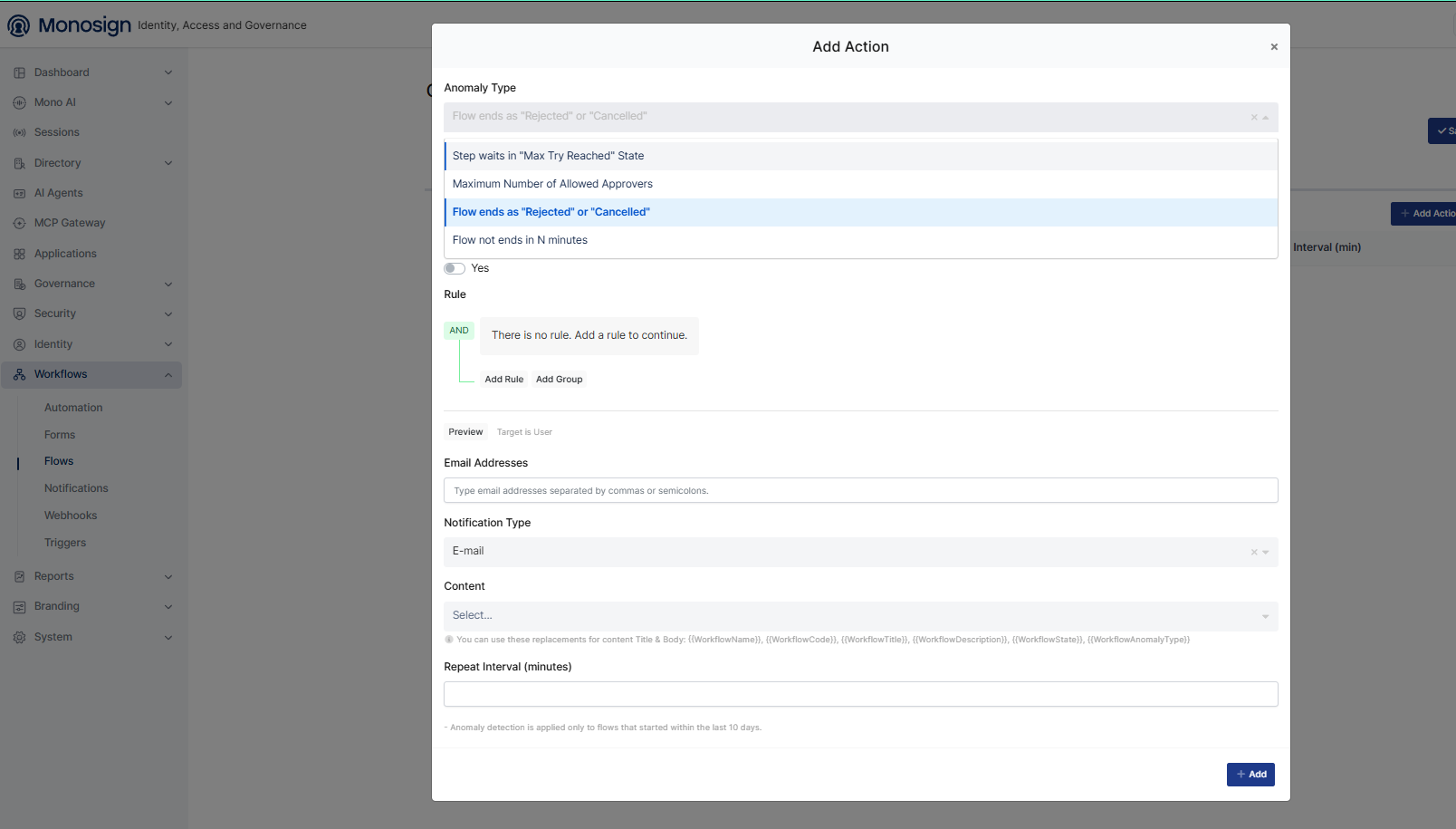
Task: Click the Add Rule button
Action: click(x=504, y=380)
